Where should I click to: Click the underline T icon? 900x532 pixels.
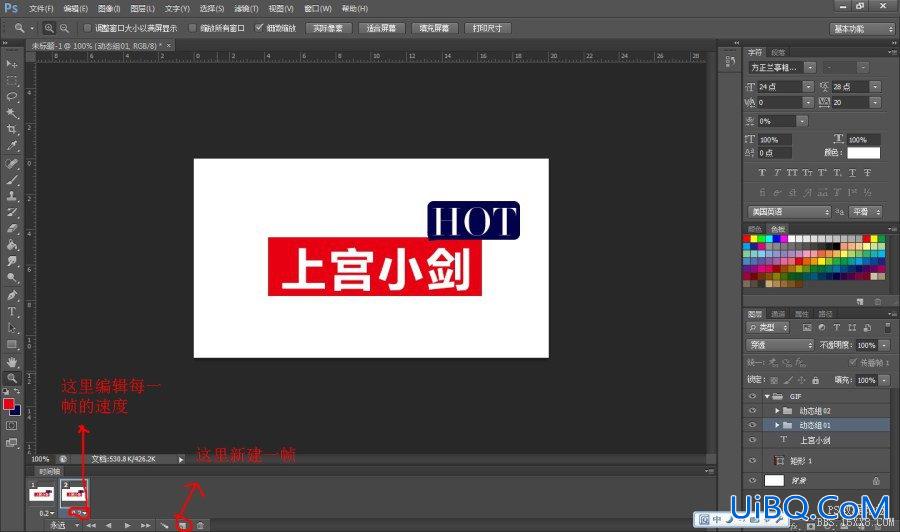click(852, 172)
